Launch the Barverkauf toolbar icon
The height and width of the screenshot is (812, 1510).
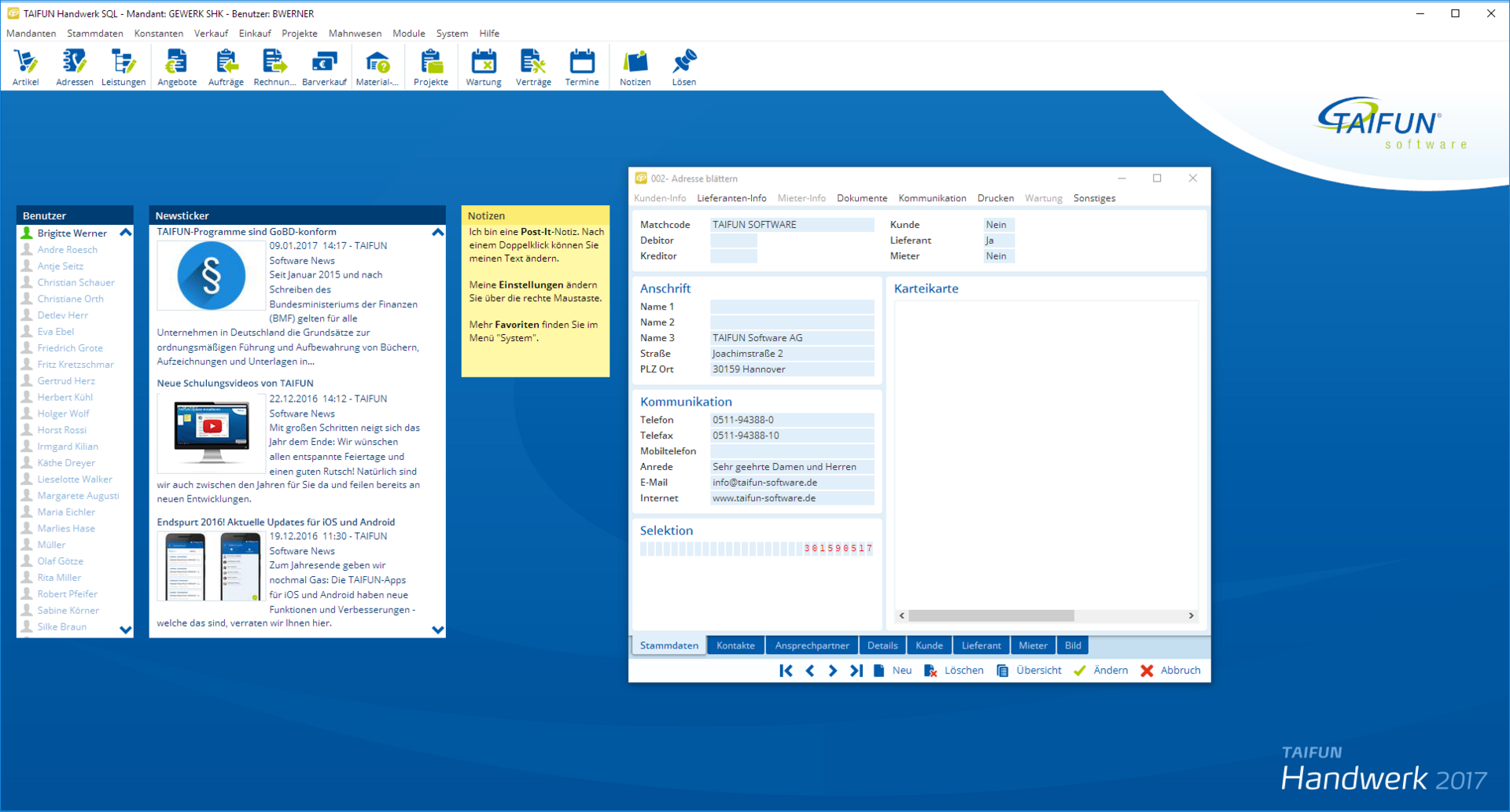click(324, 67)
